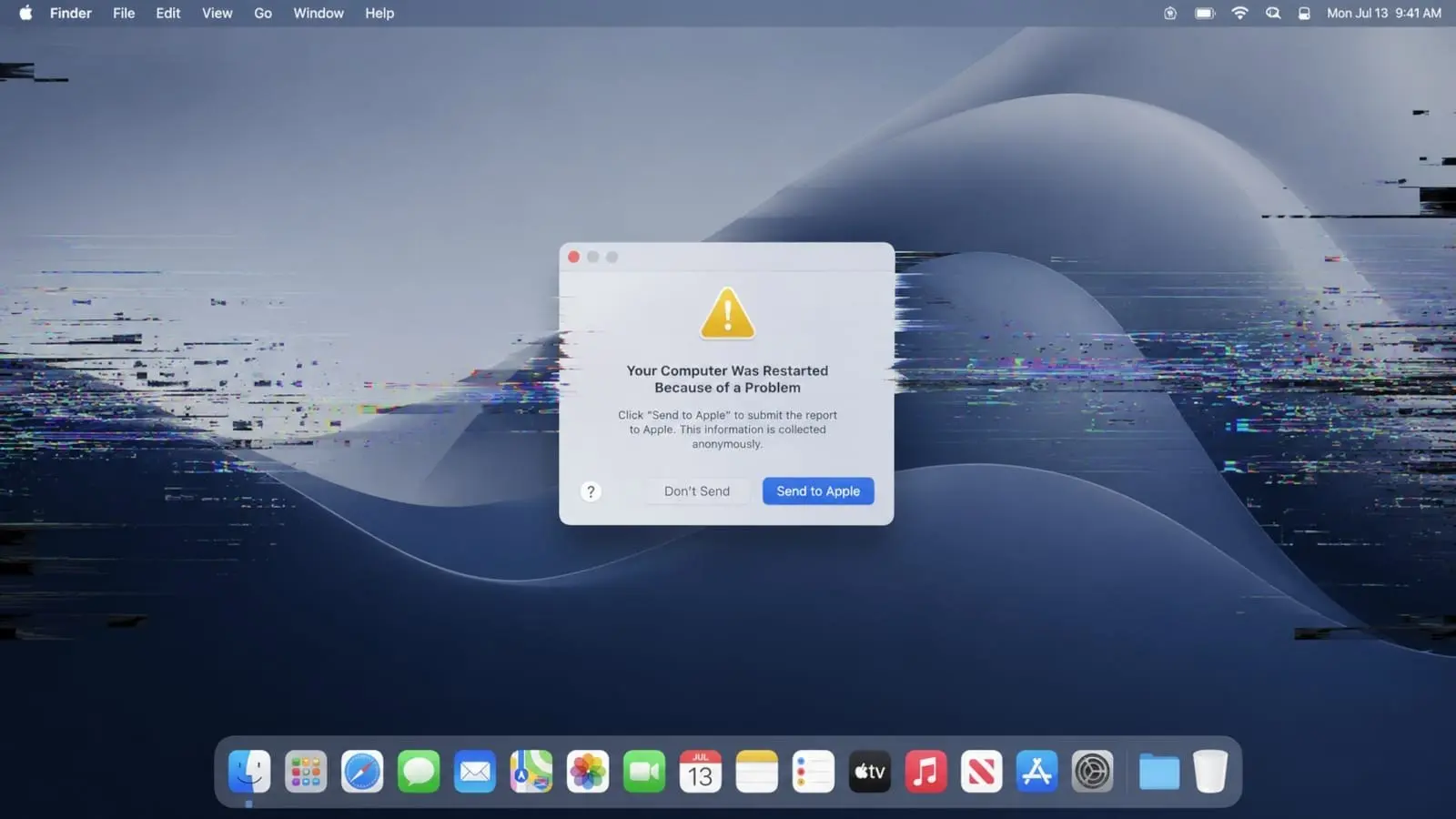Click Wi-Fi status icon in menu bar

(x=1239, y=13)
